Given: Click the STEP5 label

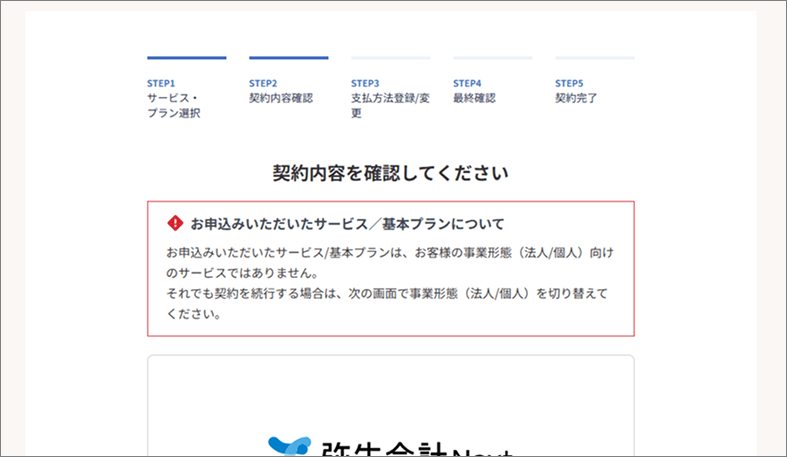Looking at the screenshot, I should pyautogui.click(x=569, y=83).
